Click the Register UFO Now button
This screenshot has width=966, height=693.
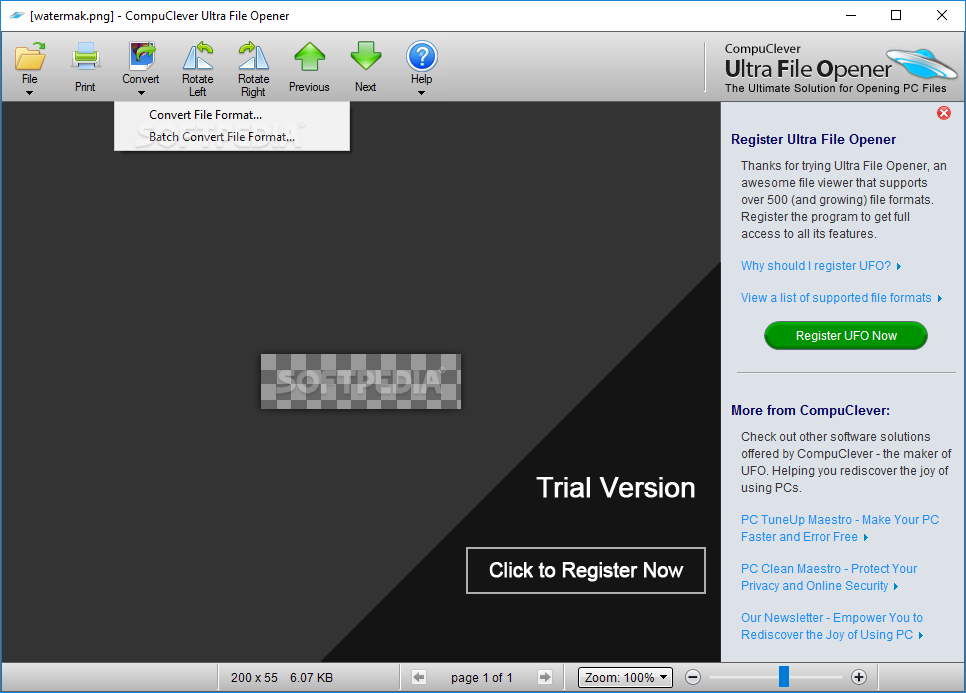[x=846, y=336]
